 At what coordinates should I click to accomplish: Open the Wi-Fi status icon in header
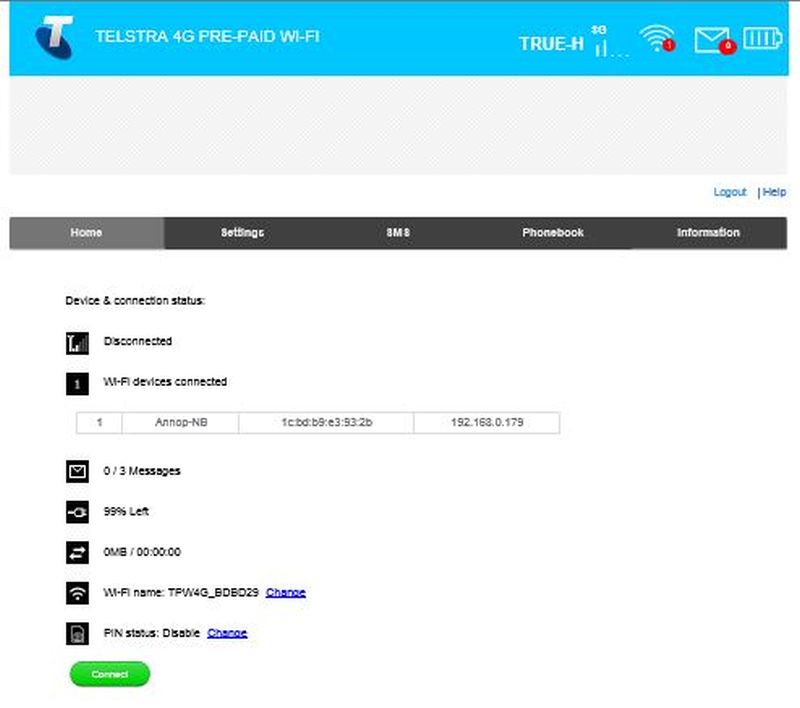[658, 38]
